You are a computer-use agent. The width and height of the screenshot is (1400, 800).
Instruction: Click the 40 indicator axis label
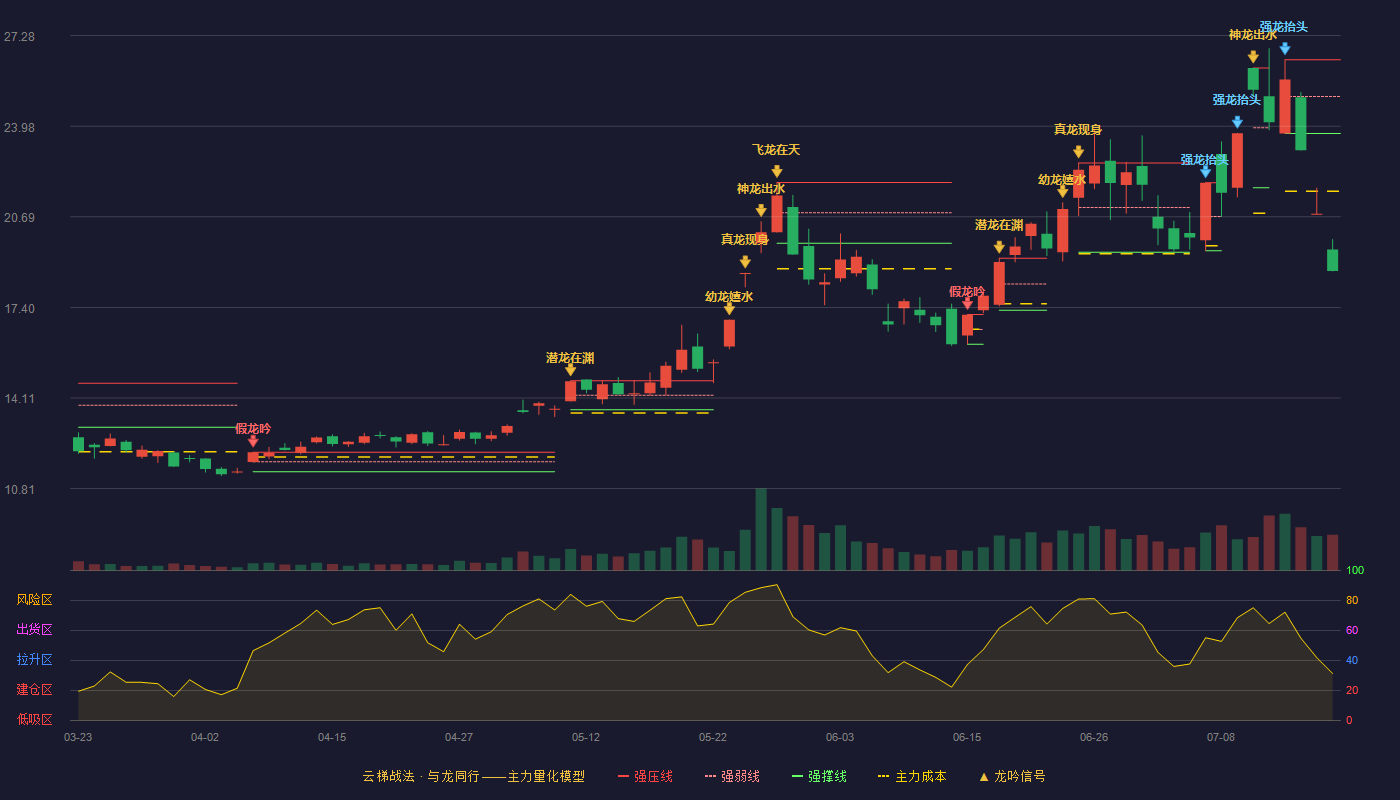click(x=1352, y=660)
